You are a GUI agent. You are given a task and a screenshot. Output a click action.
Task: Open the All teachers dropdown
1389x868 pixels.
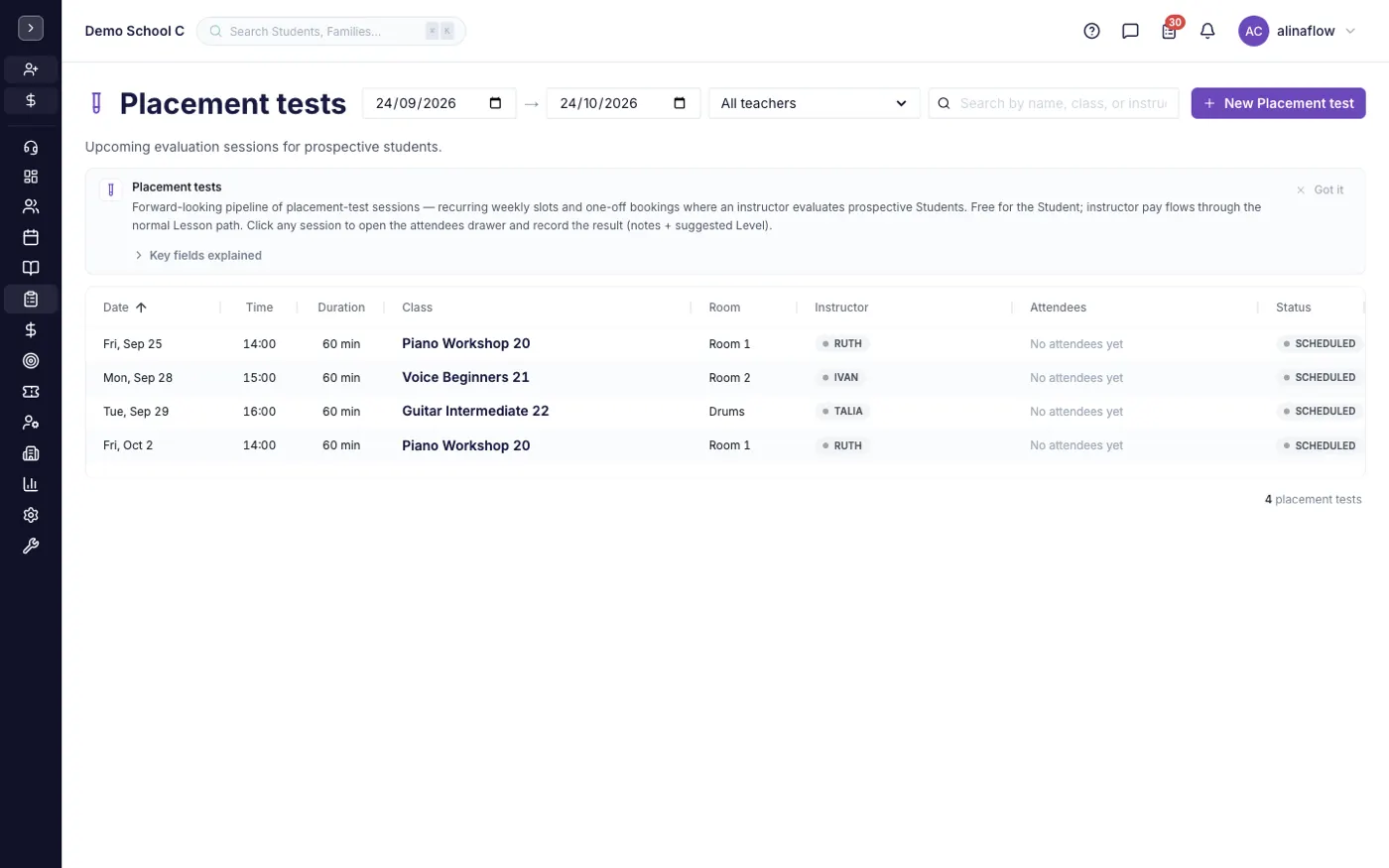814,103
